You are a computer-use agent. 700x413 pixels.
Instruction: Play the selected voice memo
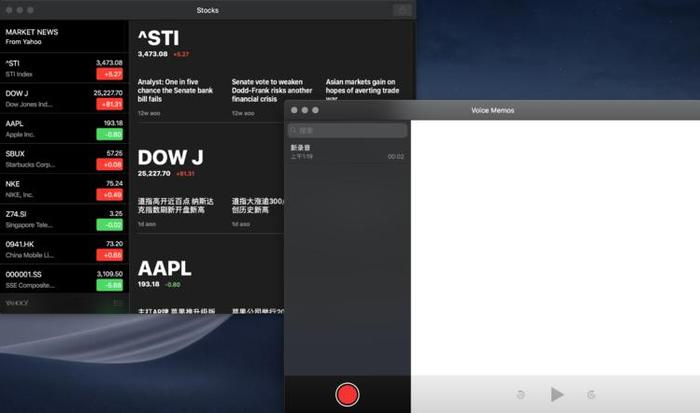[556, 395]
